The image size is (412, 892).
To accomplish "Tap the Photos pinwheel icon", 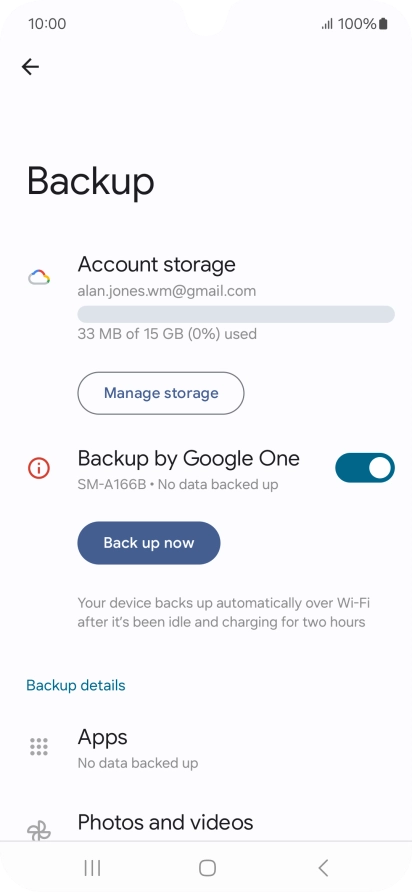I will pyautogui.click(x=39, y=831).
